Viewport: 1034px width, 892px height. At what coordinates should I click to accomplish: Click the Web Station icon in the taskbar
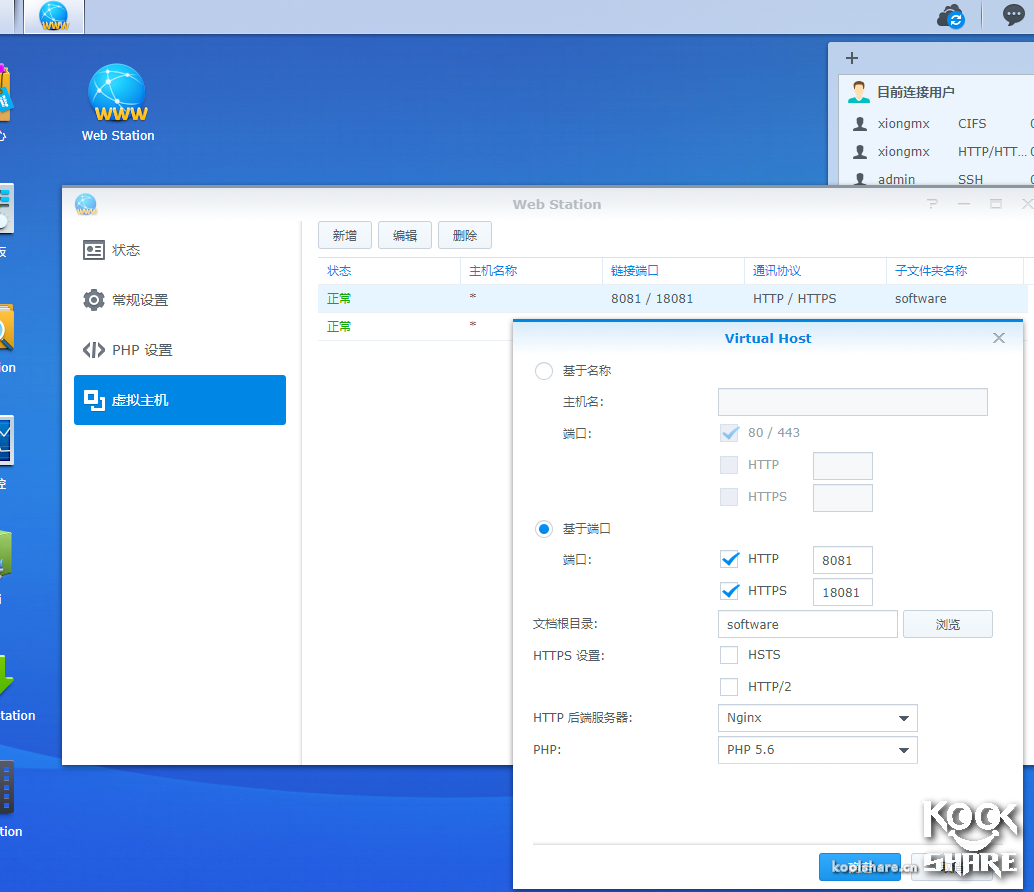pos(52,16)
